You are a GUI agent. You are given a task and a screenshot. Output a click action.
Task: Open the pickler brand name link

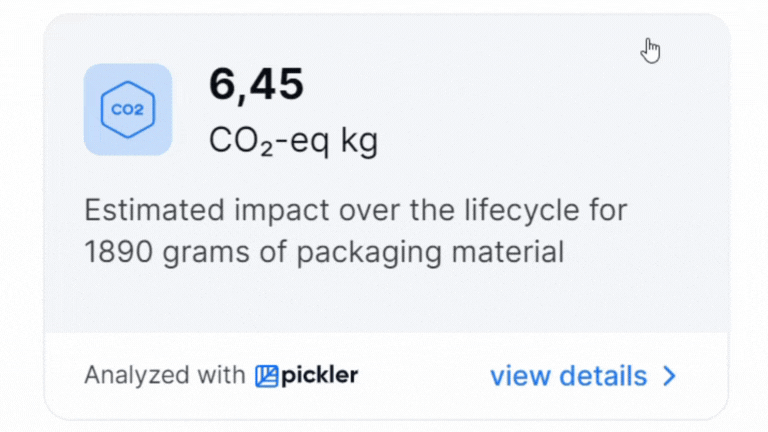pyautogui.click(x=320, y=376)
